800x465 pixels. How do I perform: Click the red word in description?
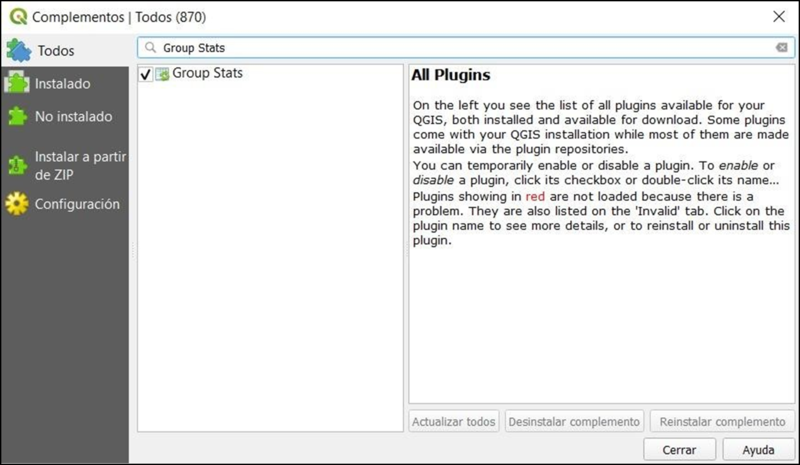pyautogui.click(x=535, y=197)
